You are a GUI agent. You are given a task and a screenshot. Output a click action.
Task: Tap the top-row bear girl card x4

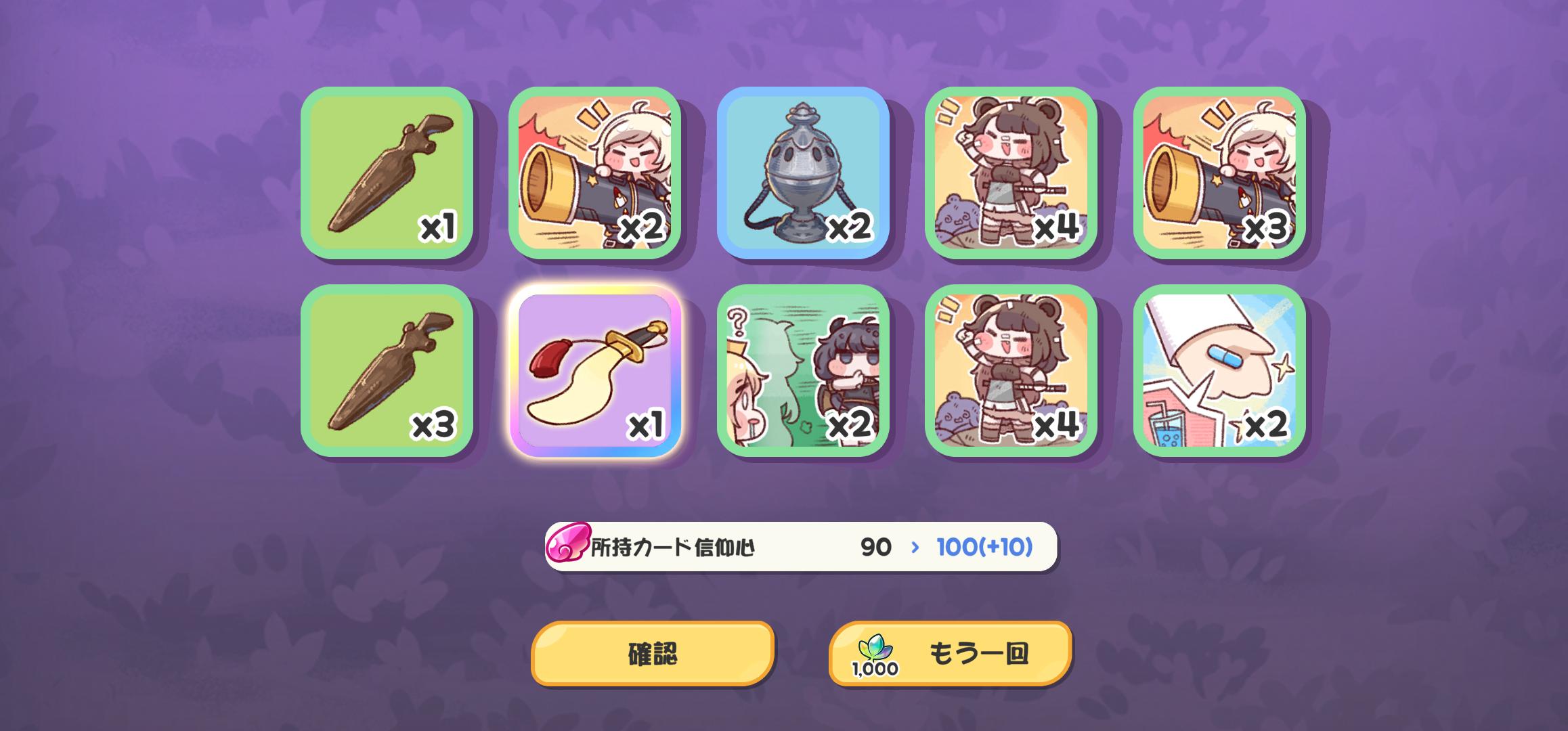pyautogui.click(x=1011, y=173)
